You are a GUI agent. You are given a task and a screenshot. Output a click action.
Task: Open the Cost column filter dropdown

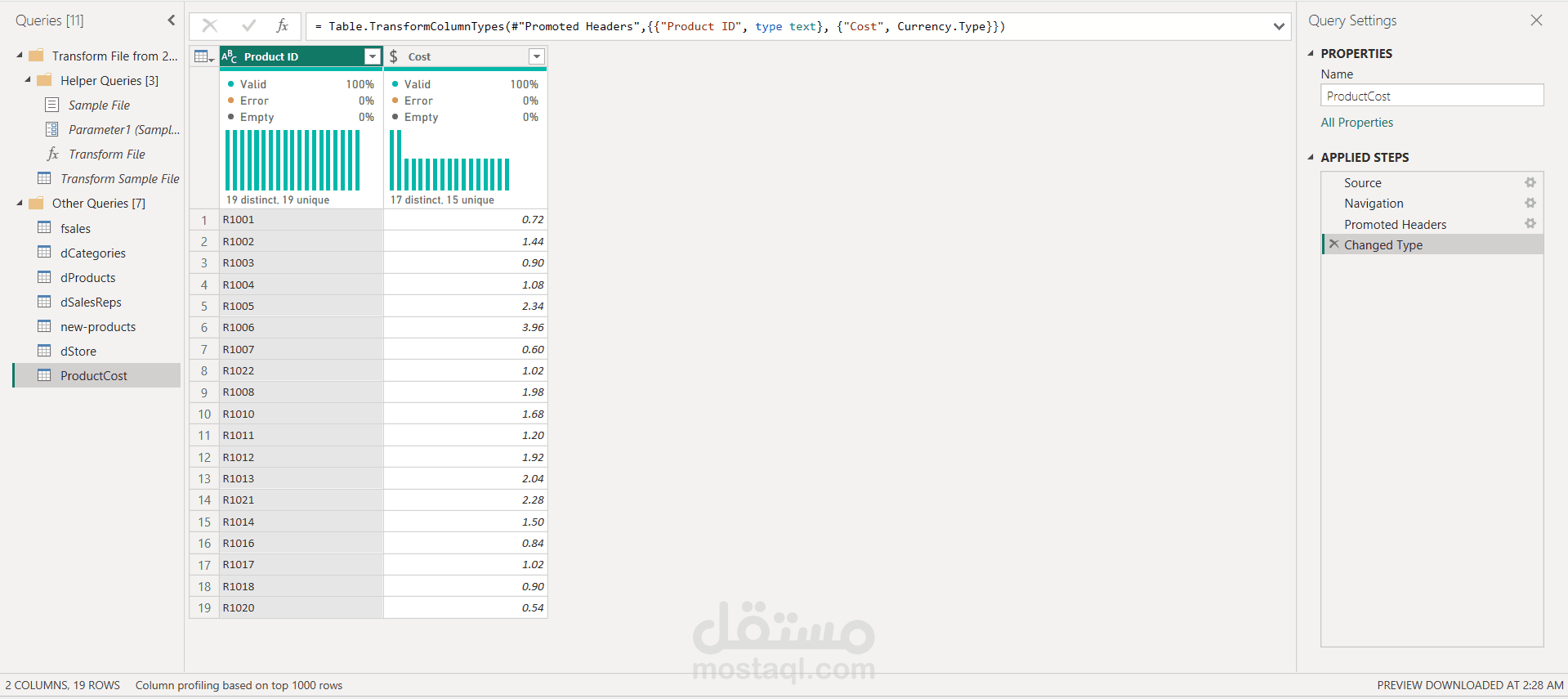click(537, 56)
